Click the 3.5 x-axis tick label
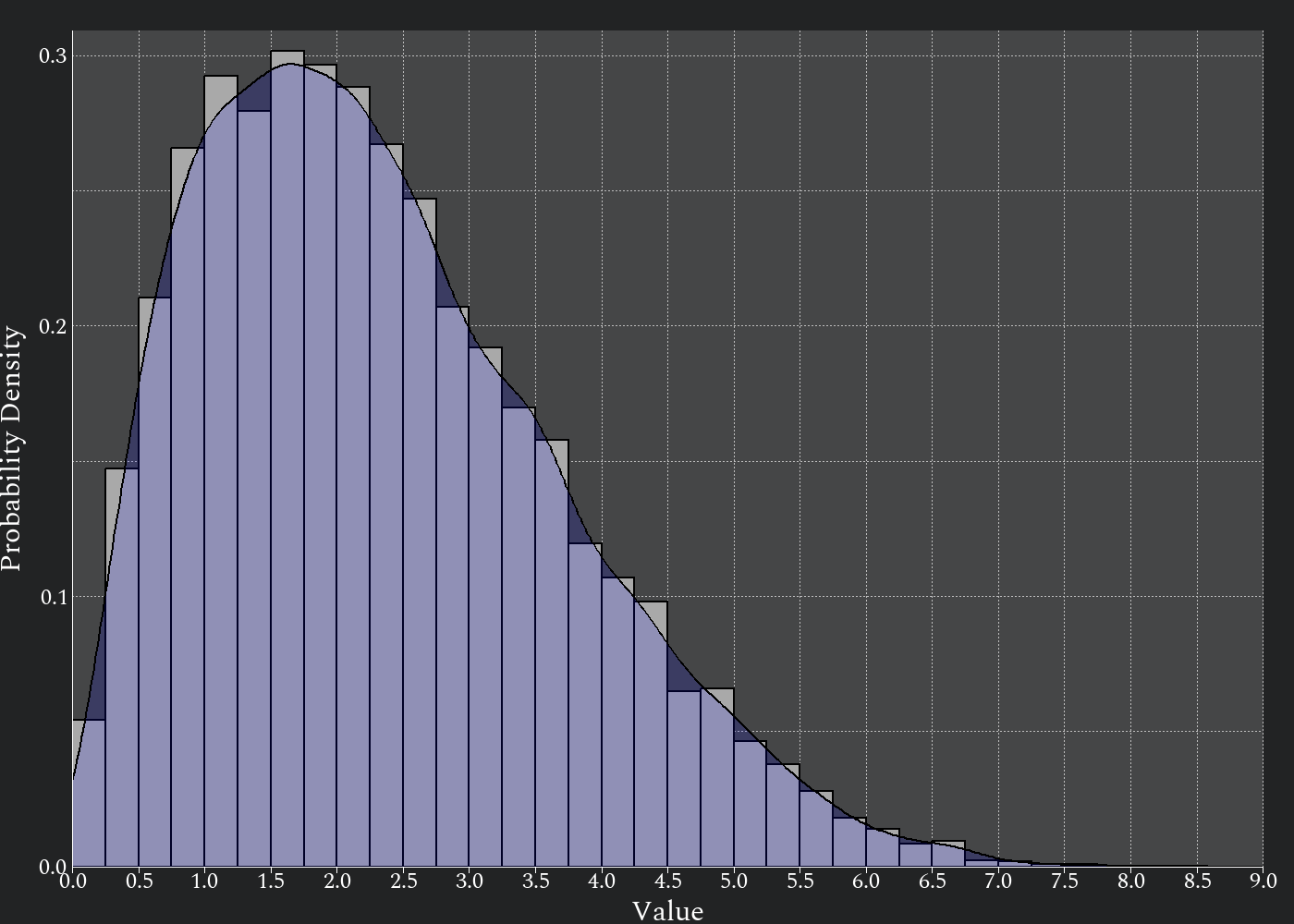Screen dimensions: 1294x924 coord(535,881)
